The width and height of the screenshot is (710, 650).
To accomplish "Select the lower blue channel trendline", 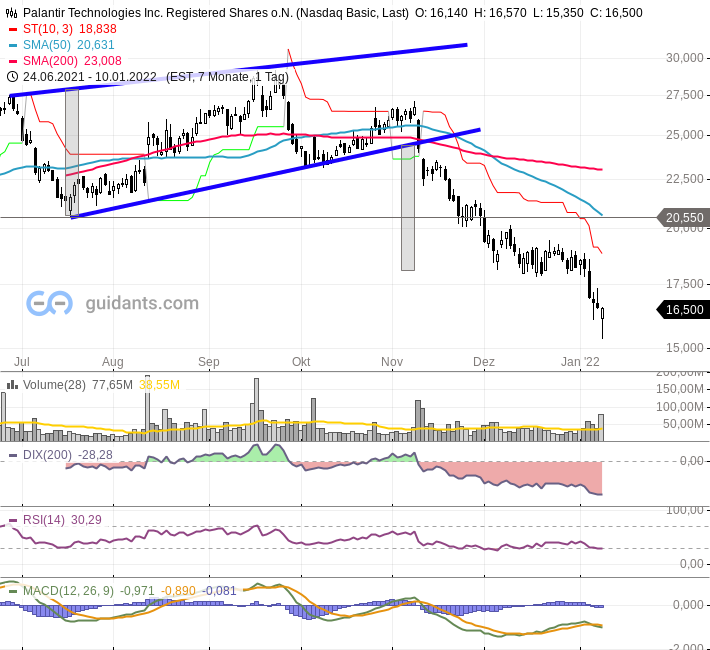I will tap(275, 174).
